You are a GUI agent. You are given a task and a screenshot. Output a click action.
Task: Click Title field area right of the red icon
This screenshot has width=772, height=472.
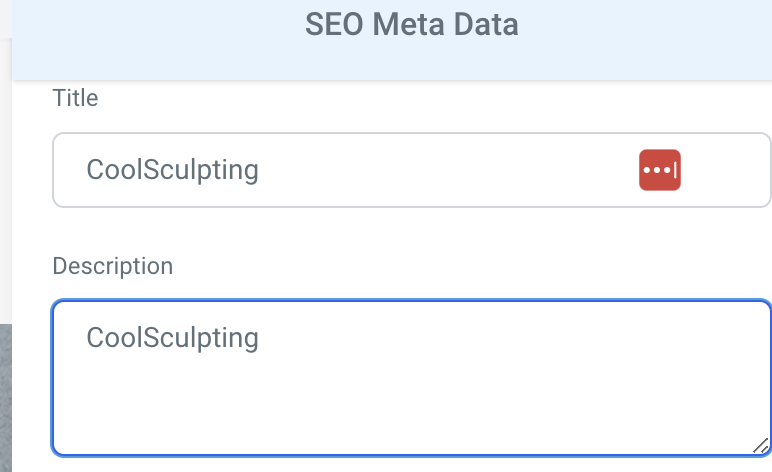pos(724,170)
